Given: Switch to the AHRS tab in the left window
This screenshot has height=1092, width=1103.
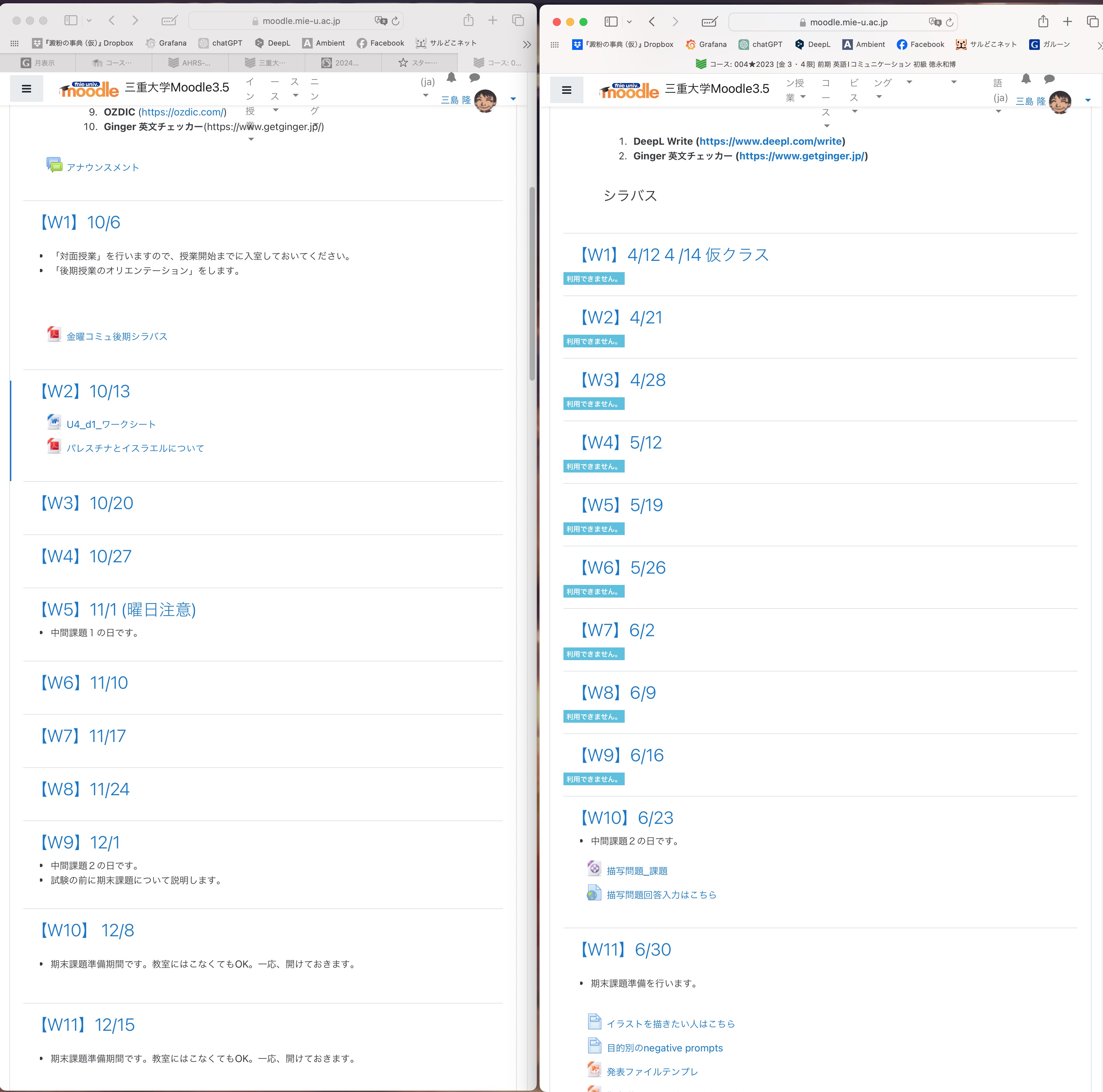Looking at the screenshot, I should 190,63.
